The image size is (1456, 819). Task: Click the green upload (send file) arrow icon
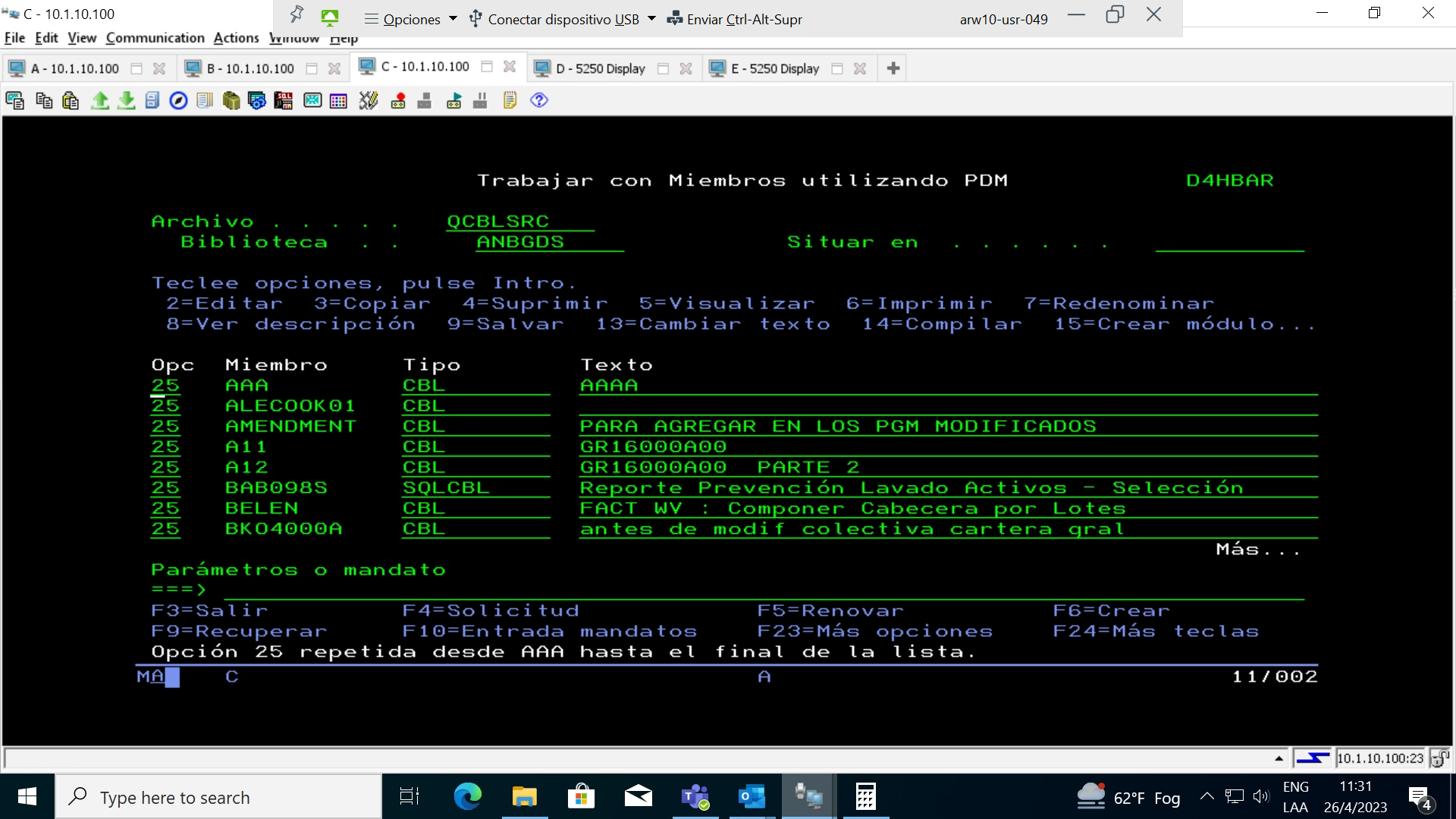click(x=99, y=100)
